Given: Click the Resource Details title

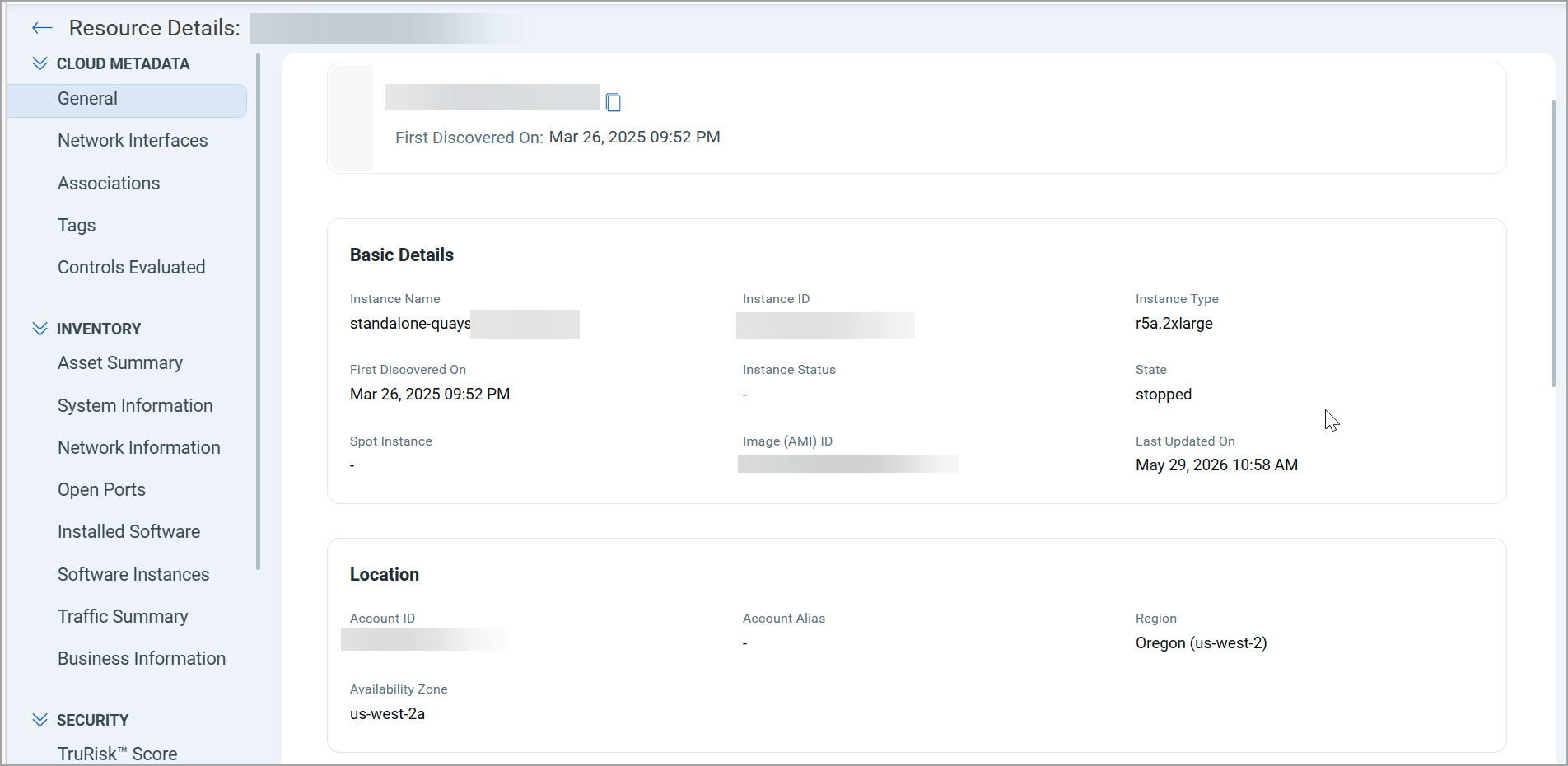Looking at the screenshot, I should point(155,28).
